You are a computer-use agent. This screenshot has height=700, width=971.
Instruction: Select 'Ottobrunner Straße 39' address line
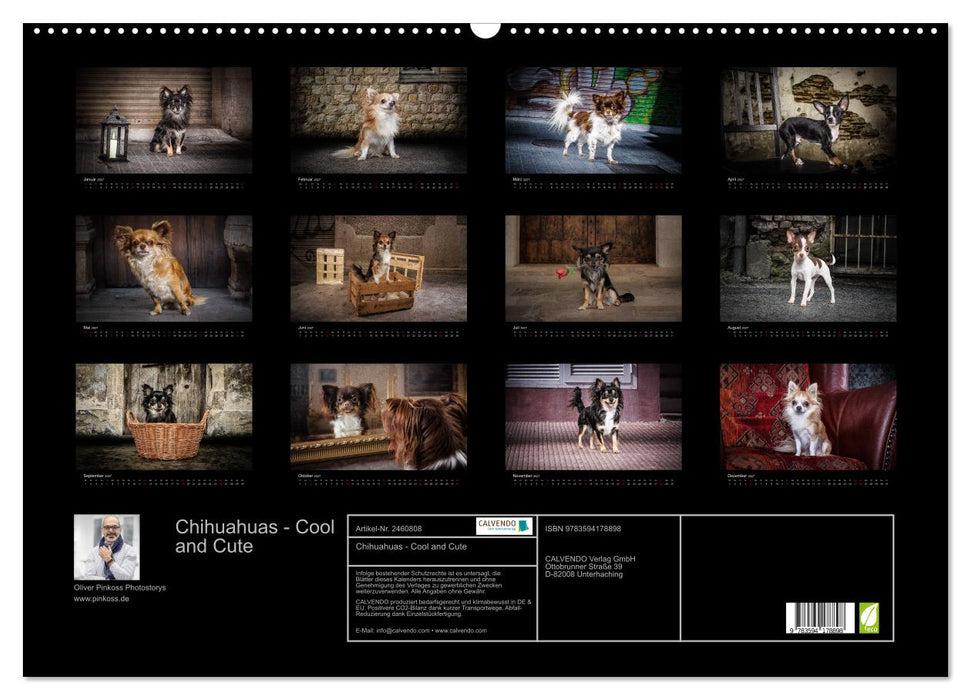click(x=583, y=567)
